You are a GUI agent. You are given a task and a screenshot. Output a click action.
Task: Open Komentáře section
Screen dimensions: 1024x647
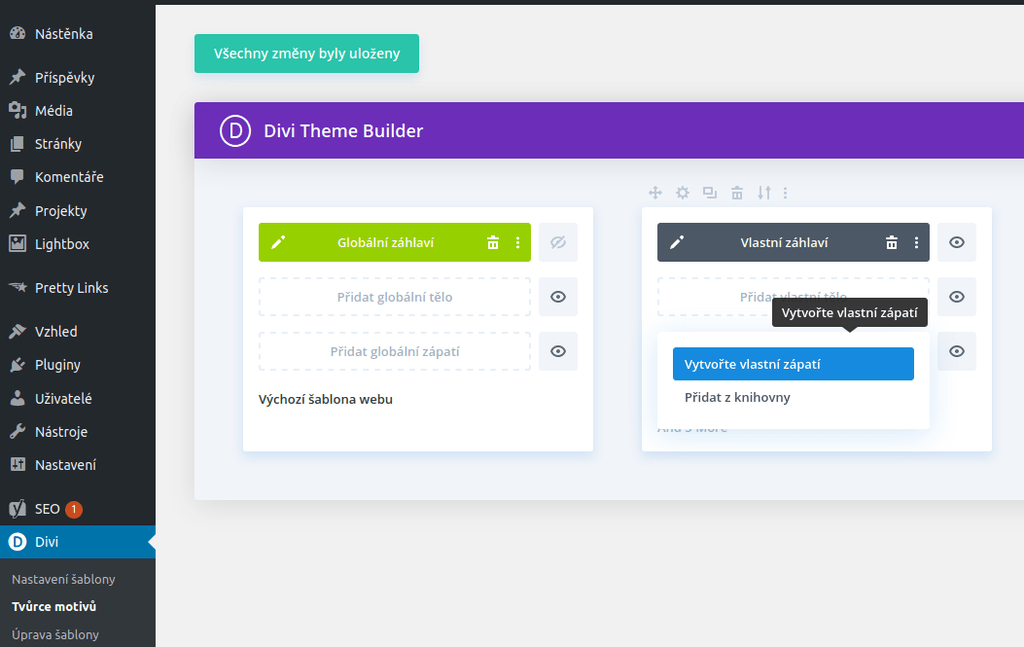(69, 177)
